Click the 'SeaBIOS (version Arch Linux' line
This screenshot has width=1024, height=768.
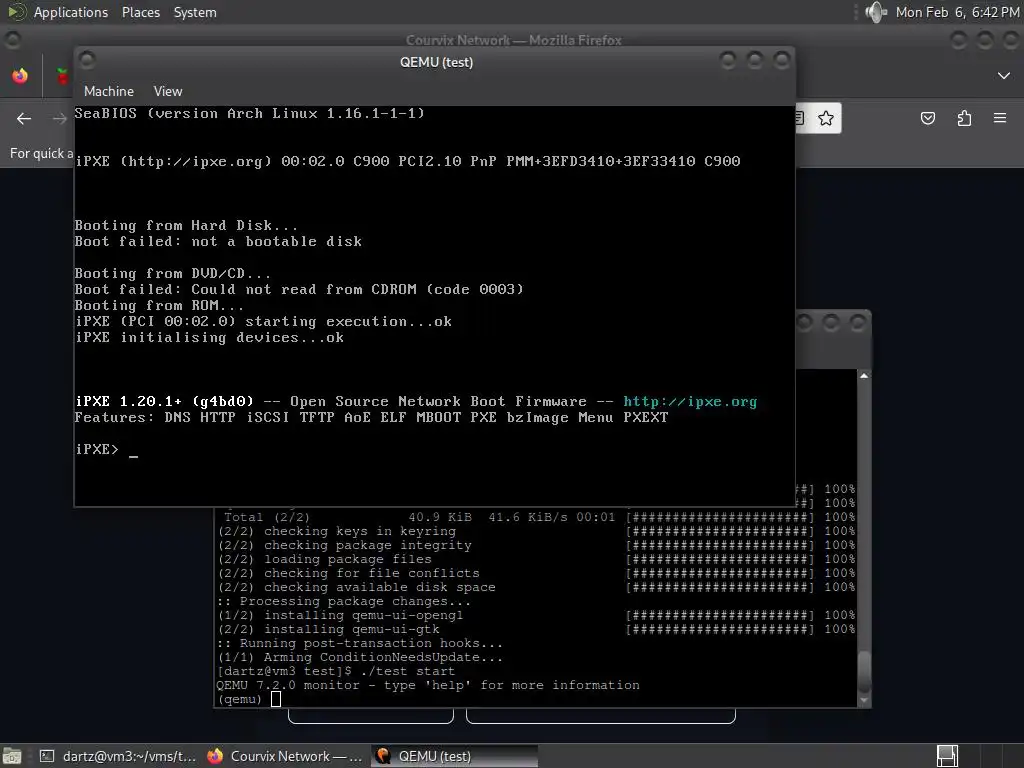(249, 114)
